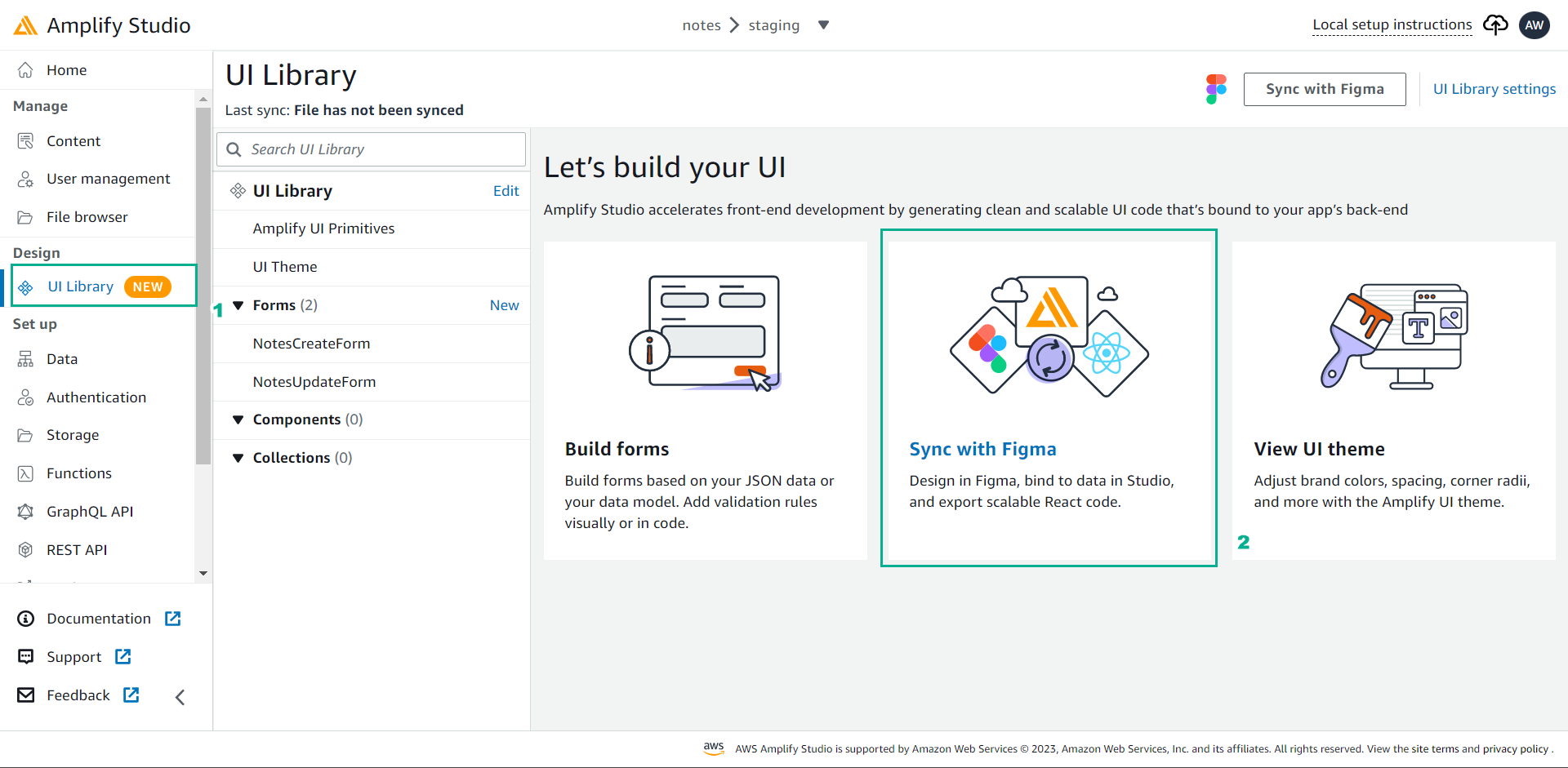Click Edit next to UI Library
This screenshot has width=1568, height=768.
pyautogui.click(x=506, y=191)
